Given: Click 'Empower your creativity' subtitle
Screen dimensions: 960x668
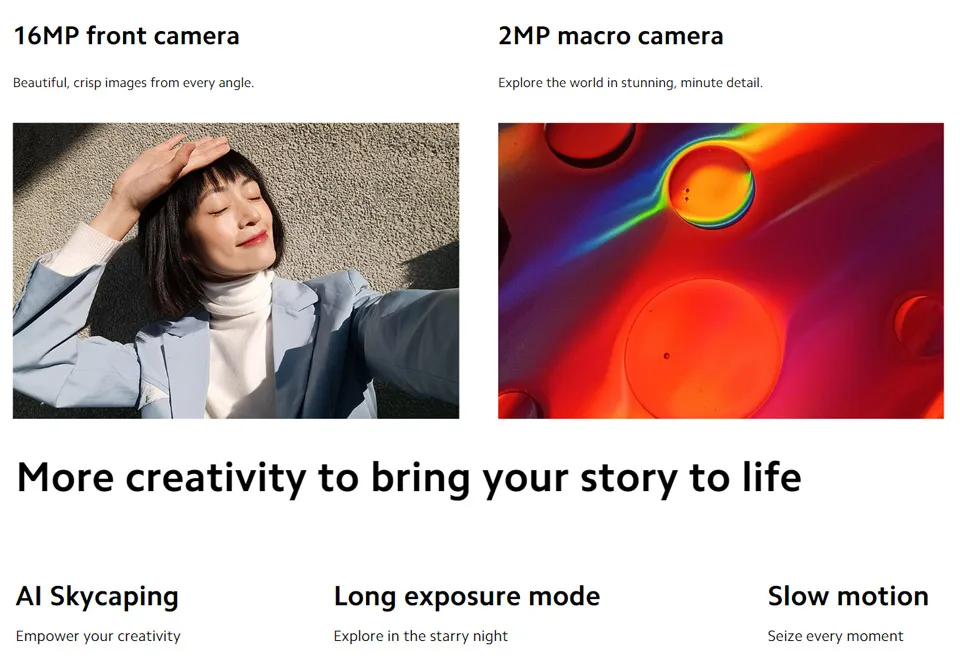Looking at the screenshot, I should coord(98,636).
